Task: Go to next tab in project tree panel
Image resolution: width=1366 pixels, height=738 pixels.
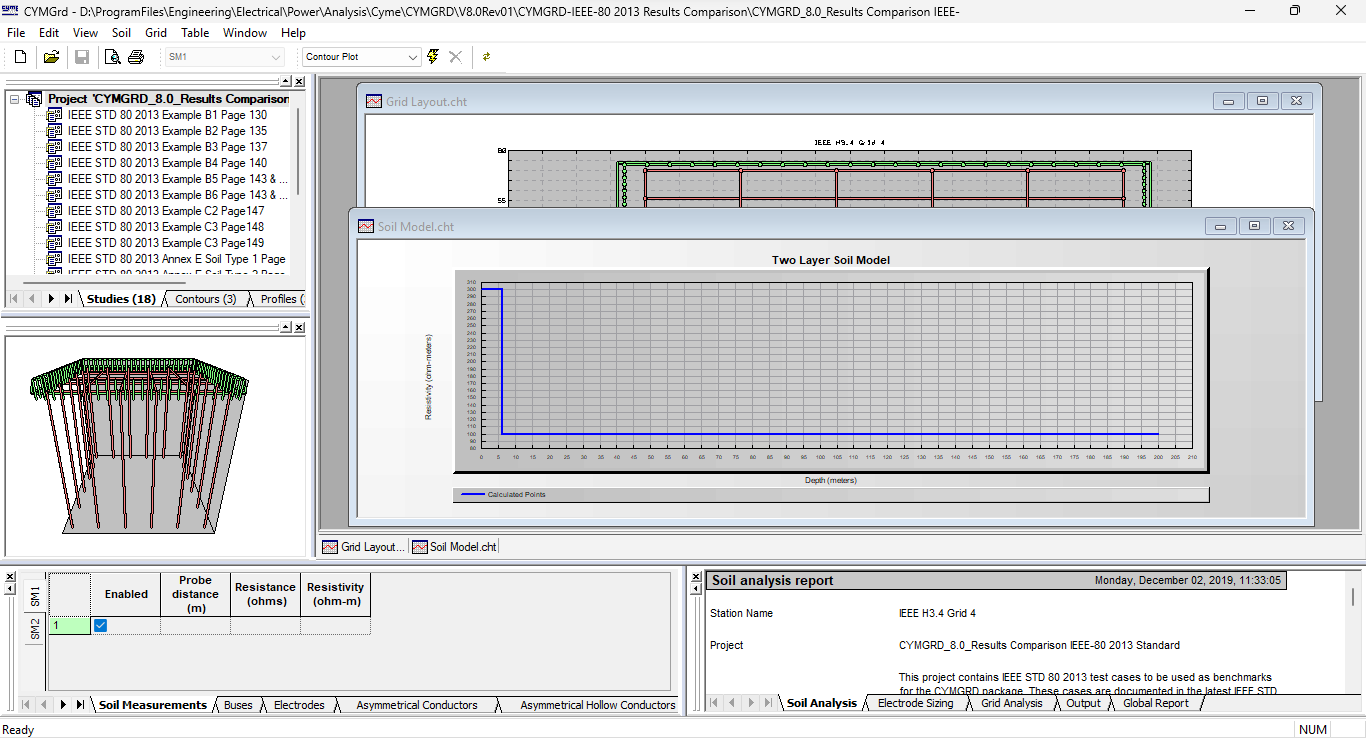Action: pyautogui.click(x=51, y=299)
